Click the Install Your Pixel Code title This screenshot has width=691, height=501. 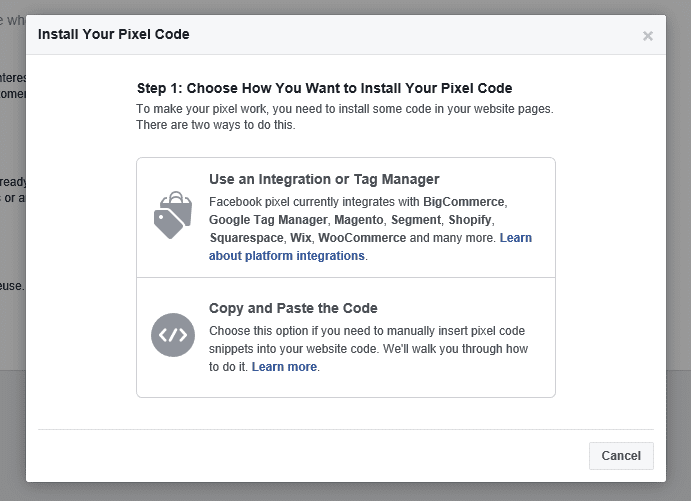(x=113, y=35)
